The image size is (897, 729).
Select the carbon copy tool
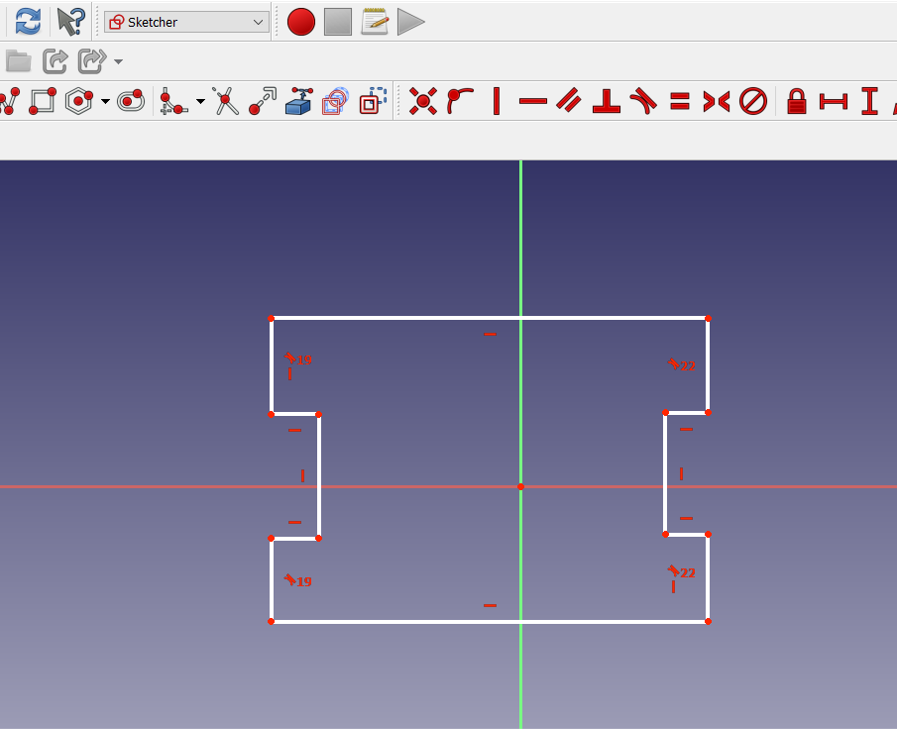point(336,101)
